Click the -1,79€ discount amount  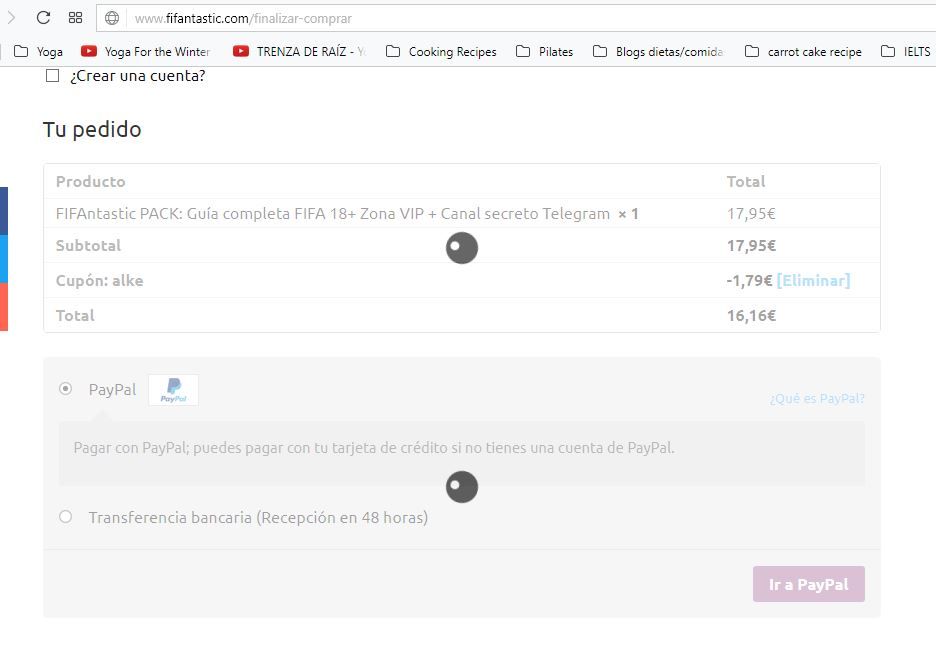pyautogui.click(x=749, y=281)
